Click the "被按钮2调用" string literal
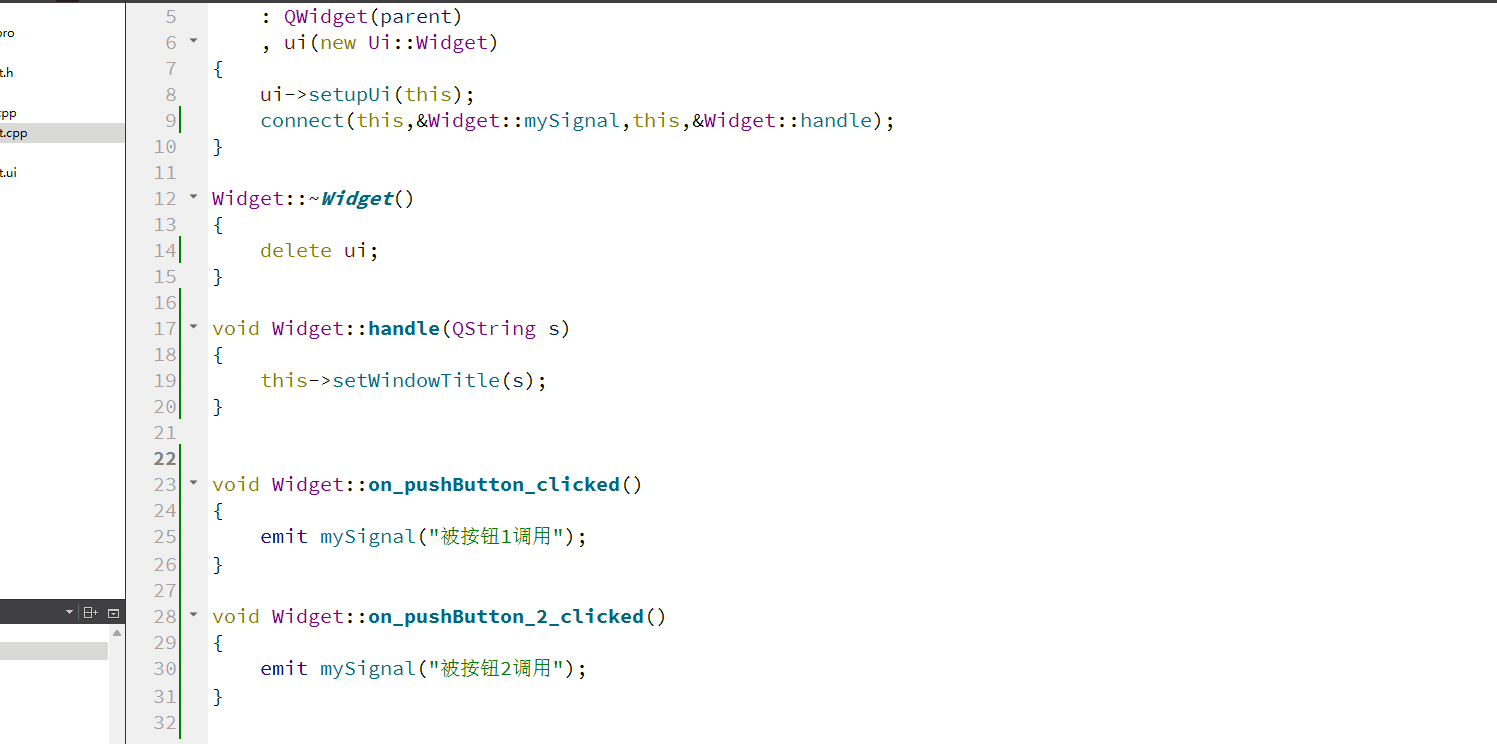Image resolution: width=1497 pixels, height=744 pixels. (495, 668)
